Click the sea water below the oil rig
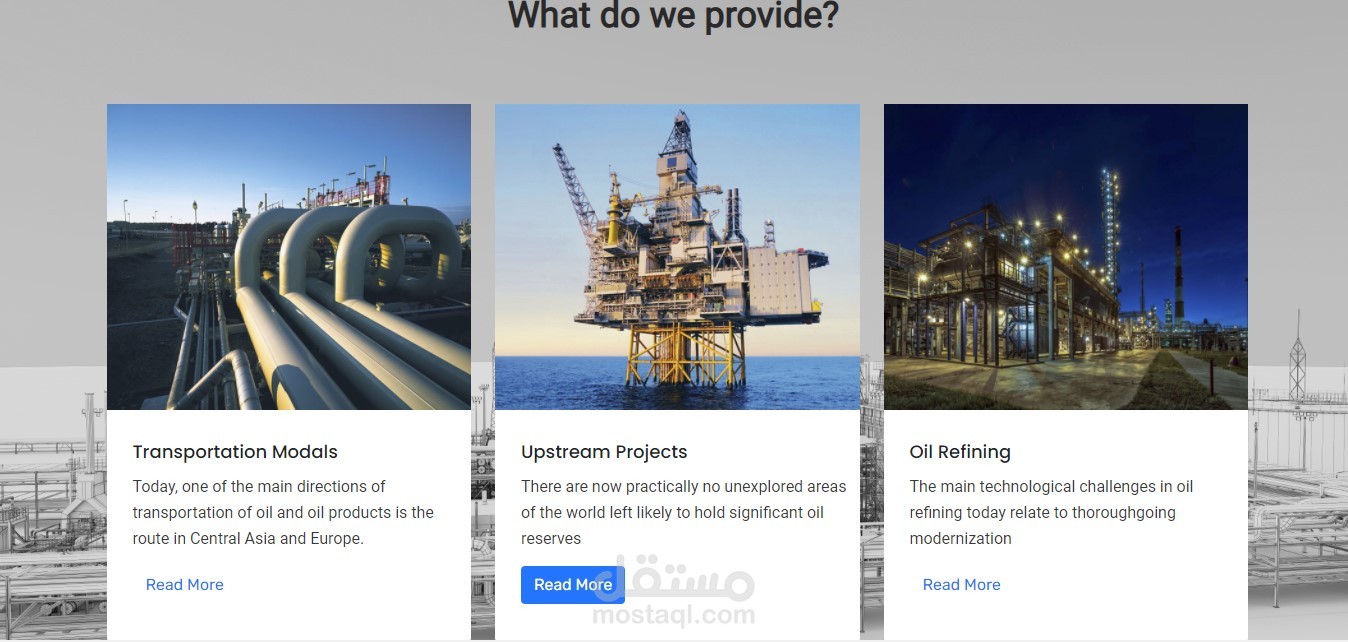Screen dimensions: 1348x642 pyautogui.click(x=677, y=383)
